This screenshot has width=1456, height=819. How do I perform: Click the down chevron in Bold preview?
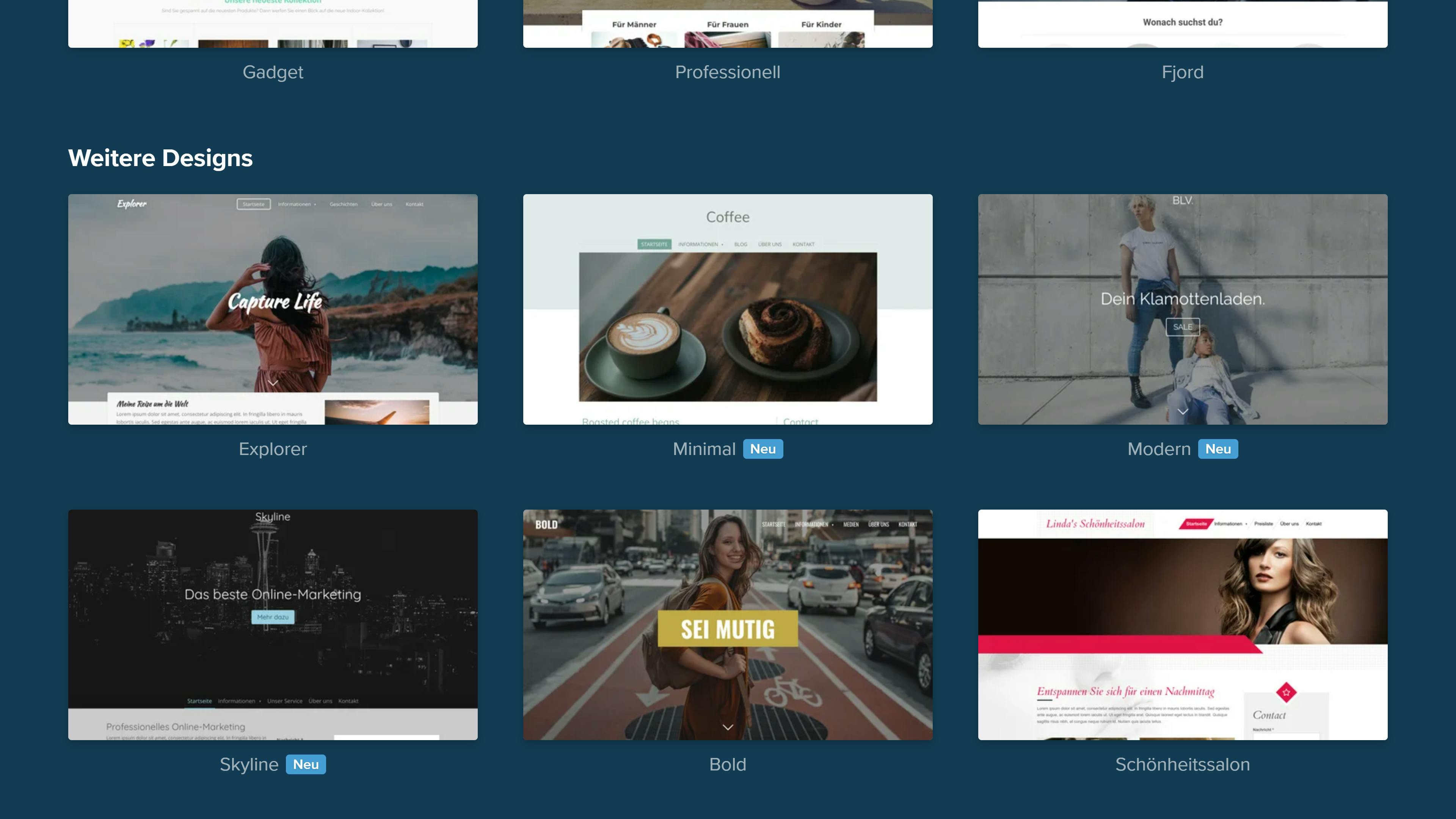tap(728, 727)
